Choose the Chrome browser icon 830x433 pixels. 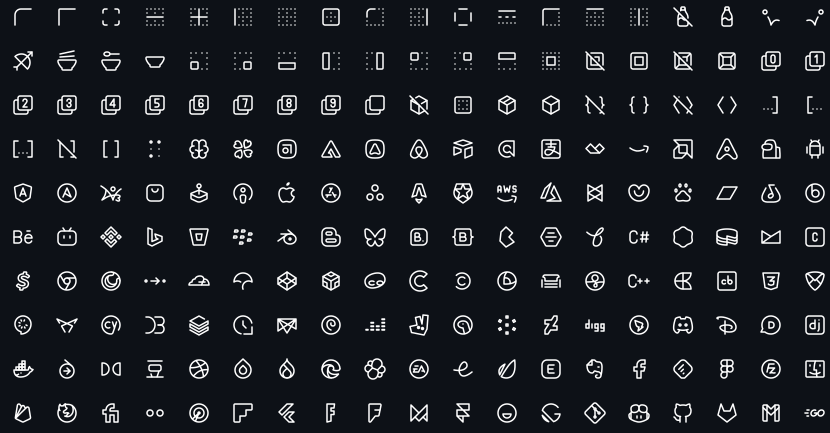click(x=67, y=281)
